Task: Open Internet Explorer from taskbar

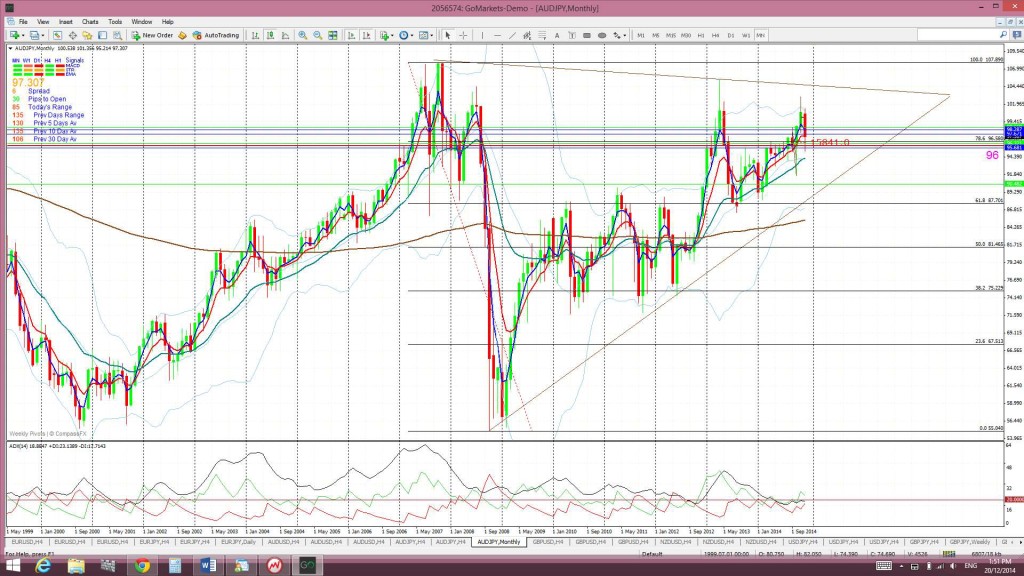Action: tap(43, 566)
